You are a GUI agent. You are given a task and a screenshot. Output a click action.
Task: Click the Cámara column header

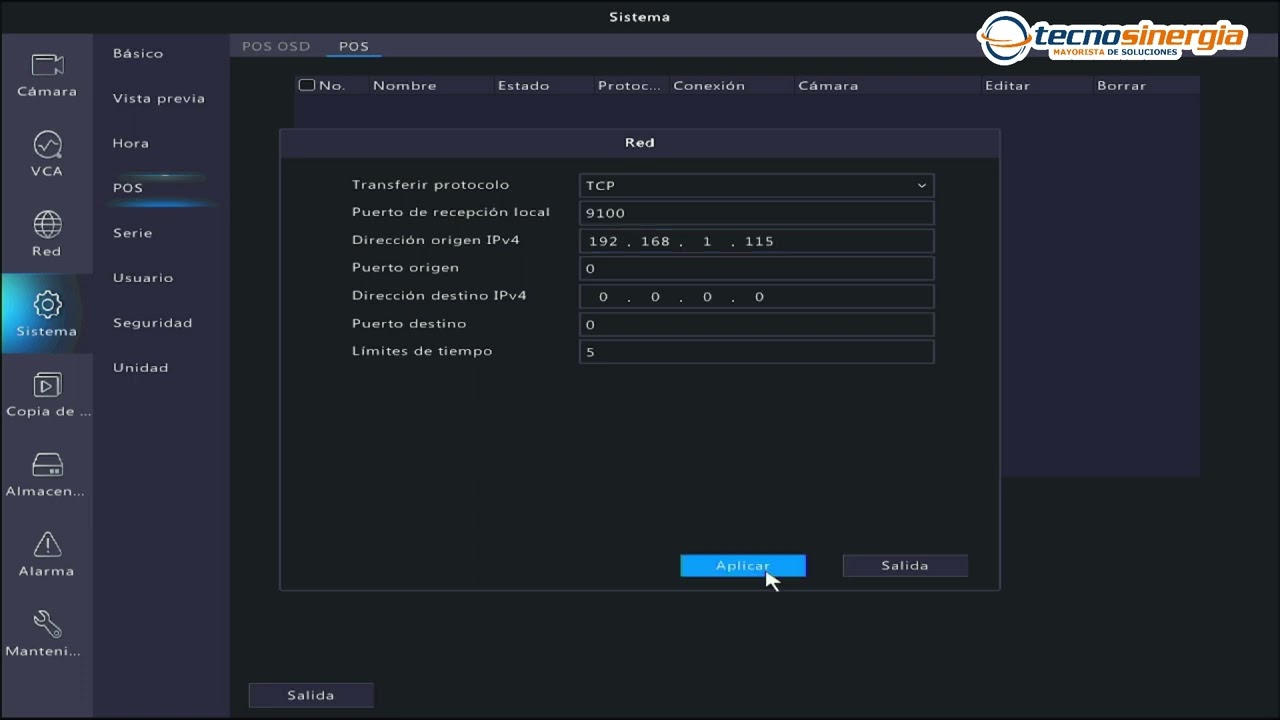tap(828, 86)
